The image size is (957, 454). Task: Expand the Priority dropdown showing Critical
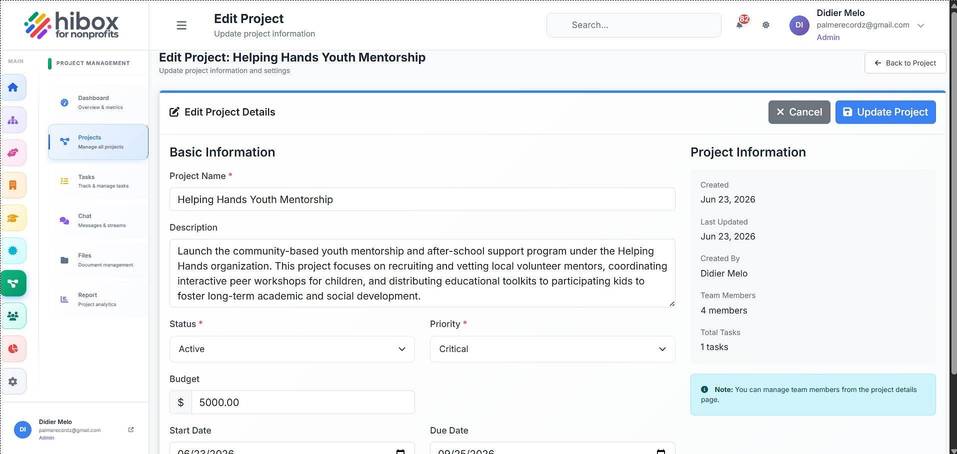point(552,349)
